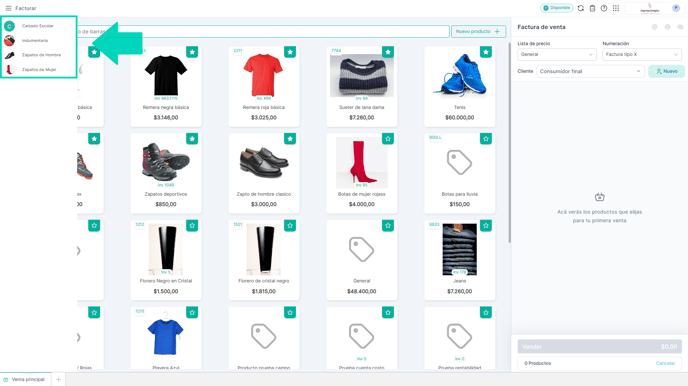Toggle favorite star on Botas para lluvia
Viewport: 688px width, 386px height.
click(486, 139)
